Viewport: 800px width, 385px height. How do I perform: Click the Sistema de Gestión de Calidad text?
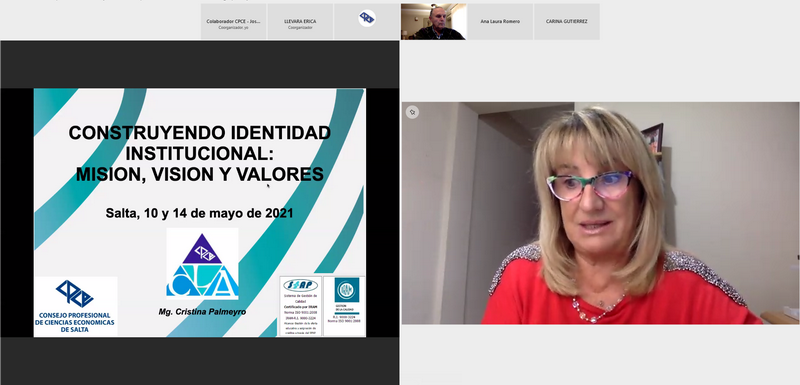[301, 298]
